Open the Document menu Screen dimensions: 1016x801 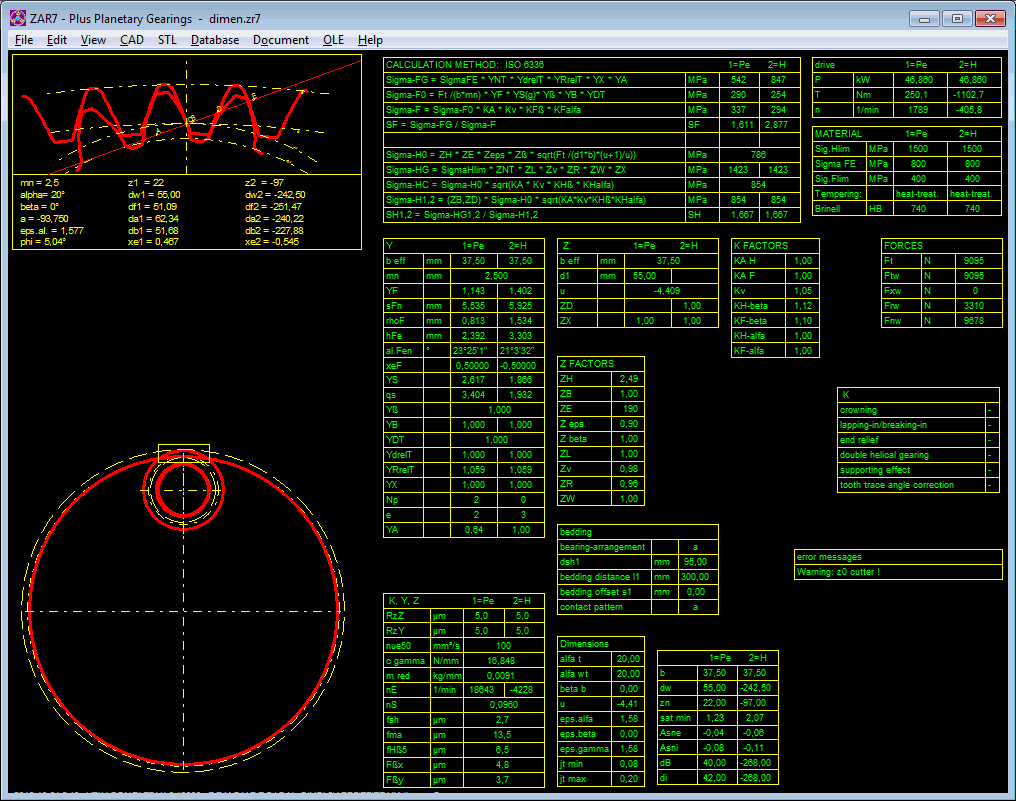(281, 40)
